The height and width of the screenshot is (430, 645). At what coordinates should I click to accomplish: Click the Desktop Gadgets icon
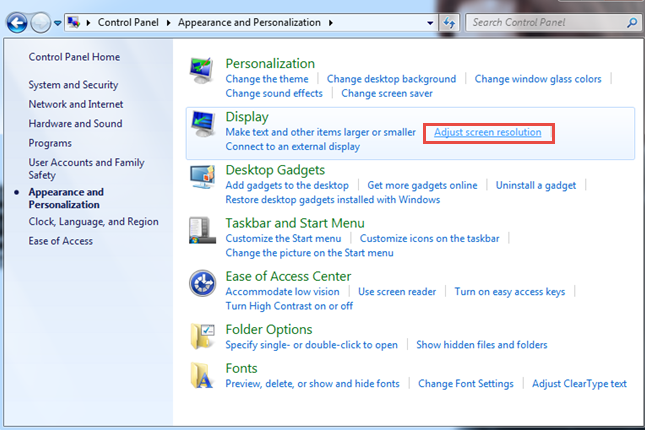[x=202, y=176]
